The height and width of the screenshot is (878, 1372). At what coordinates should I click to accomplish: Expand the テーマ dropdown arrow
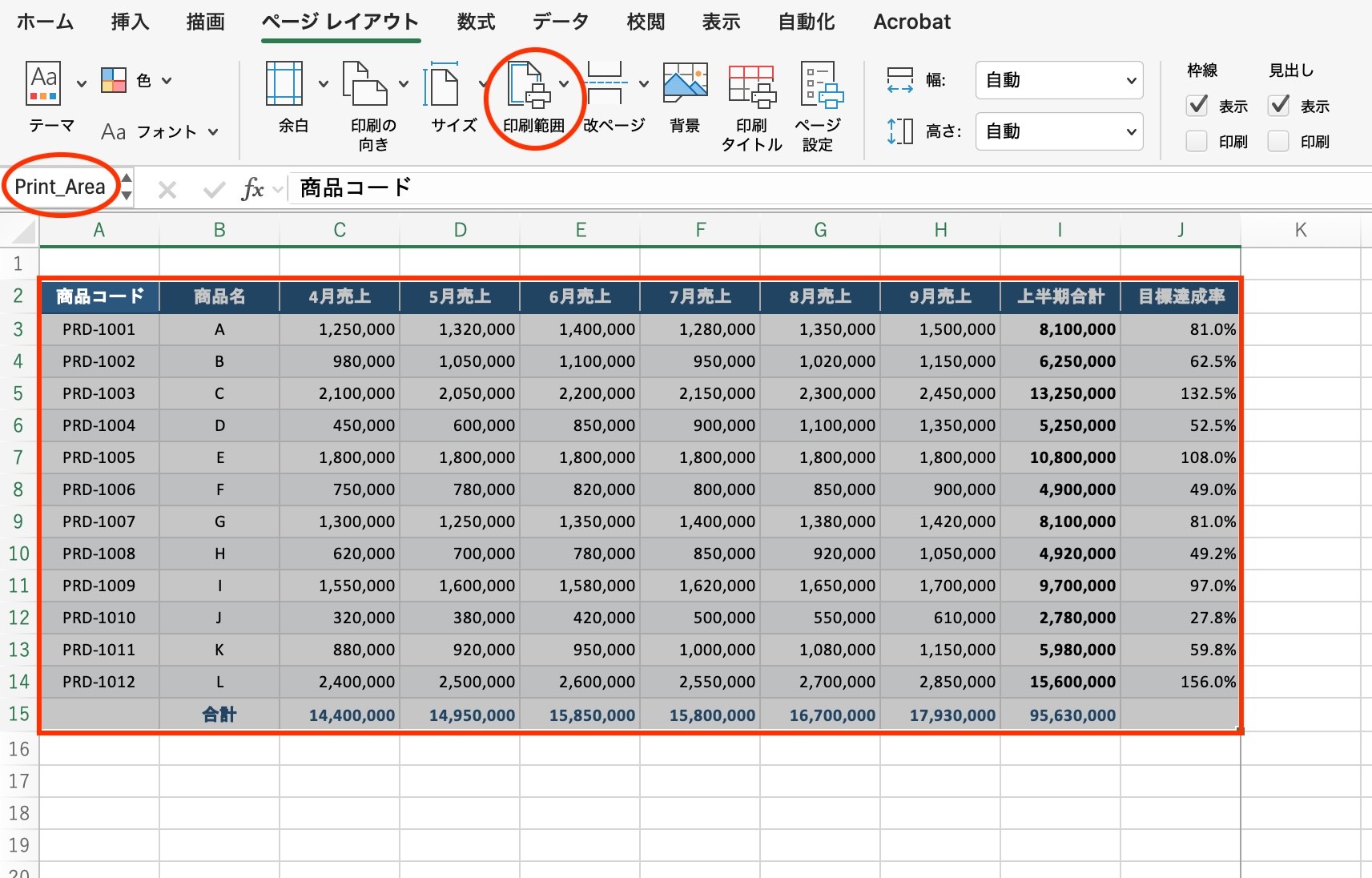pos(81,83)
